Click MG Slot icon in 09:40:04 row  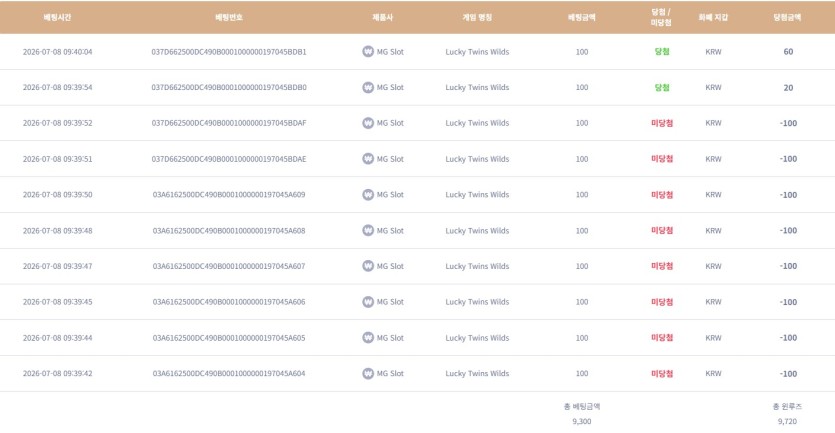click(x=368, y=52)
